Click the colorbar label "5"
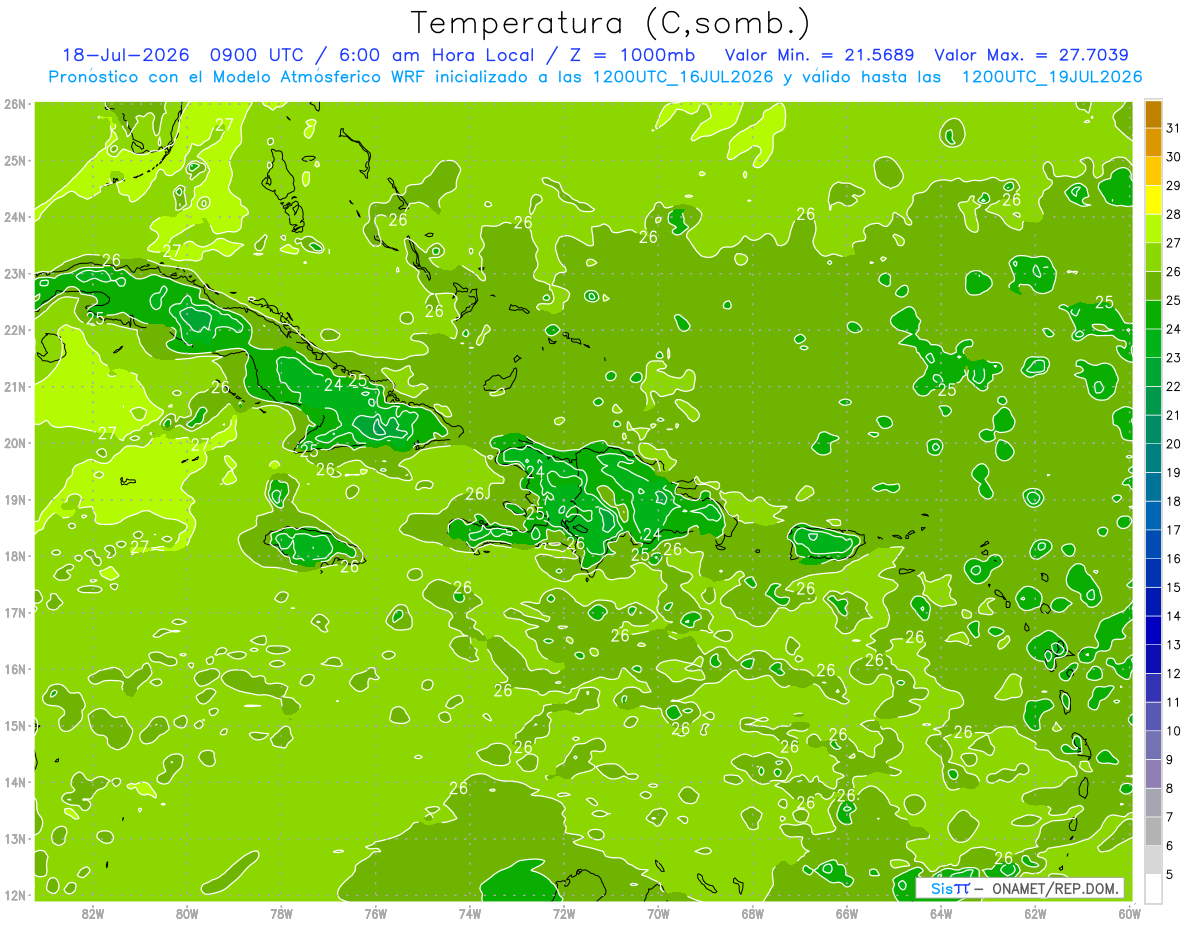 [x=1170, y=874]
